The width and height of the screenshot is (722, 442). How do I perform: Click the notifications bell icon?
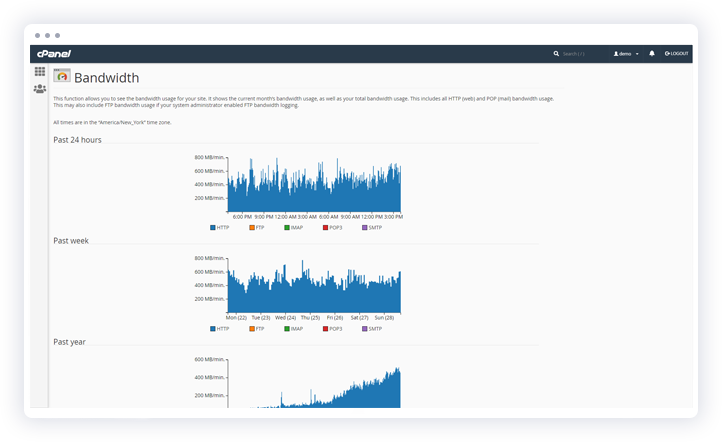[x=652, y=53]
